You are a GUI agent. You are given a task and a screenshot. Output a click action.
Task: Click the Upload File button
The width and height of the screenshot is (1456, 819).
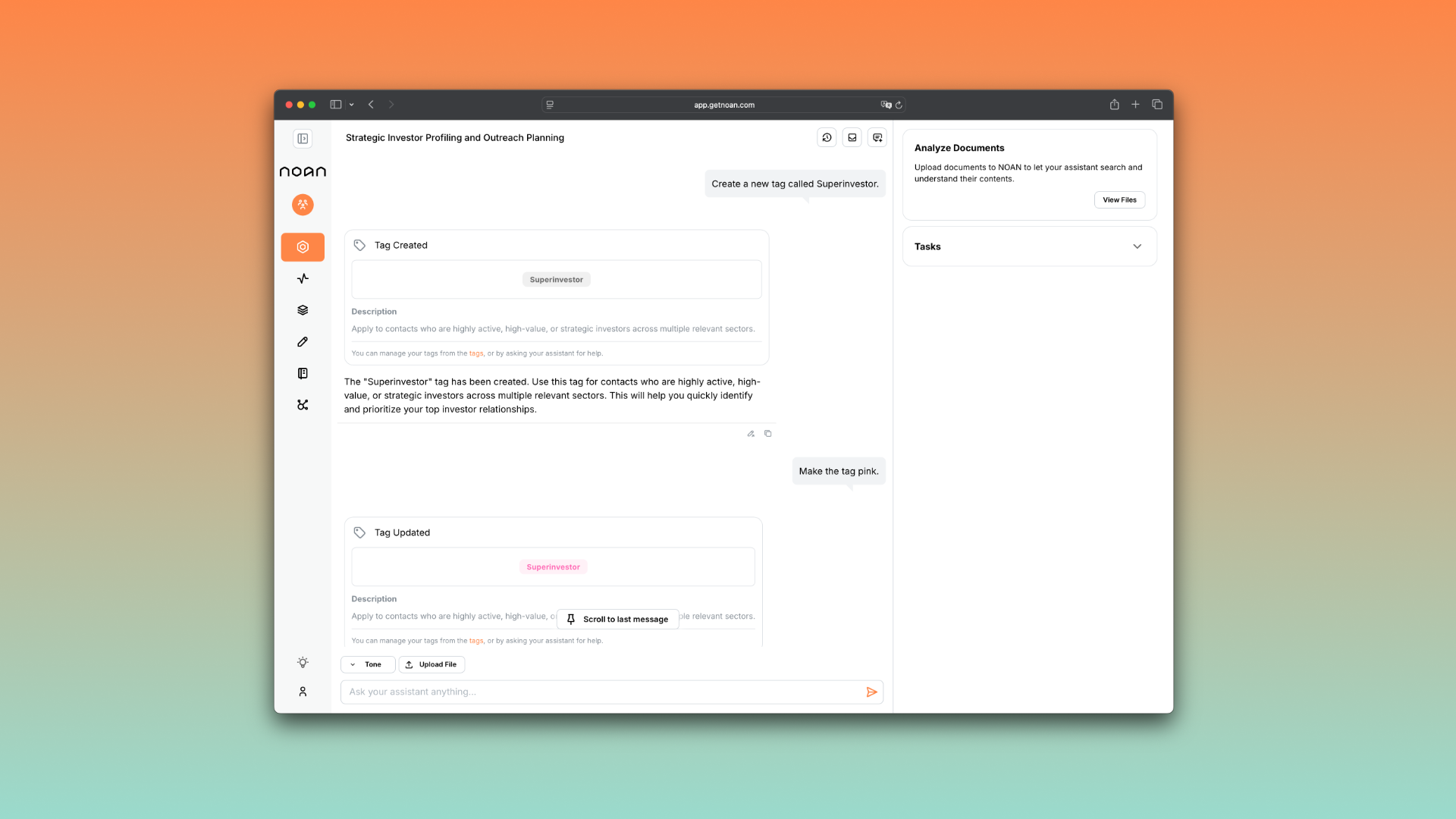point(431,664)
